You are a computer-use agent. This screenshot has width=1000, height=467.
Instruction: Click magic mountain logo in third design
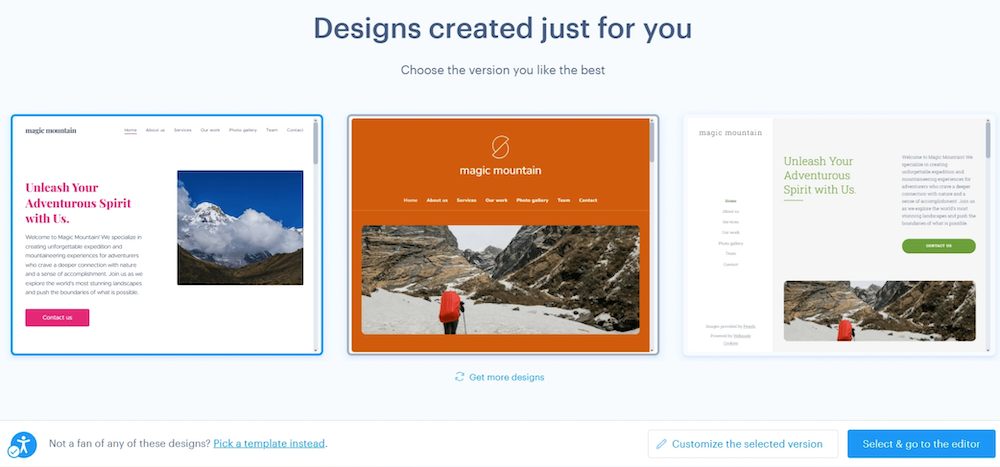pyautogui.click(x=730, y=133)
